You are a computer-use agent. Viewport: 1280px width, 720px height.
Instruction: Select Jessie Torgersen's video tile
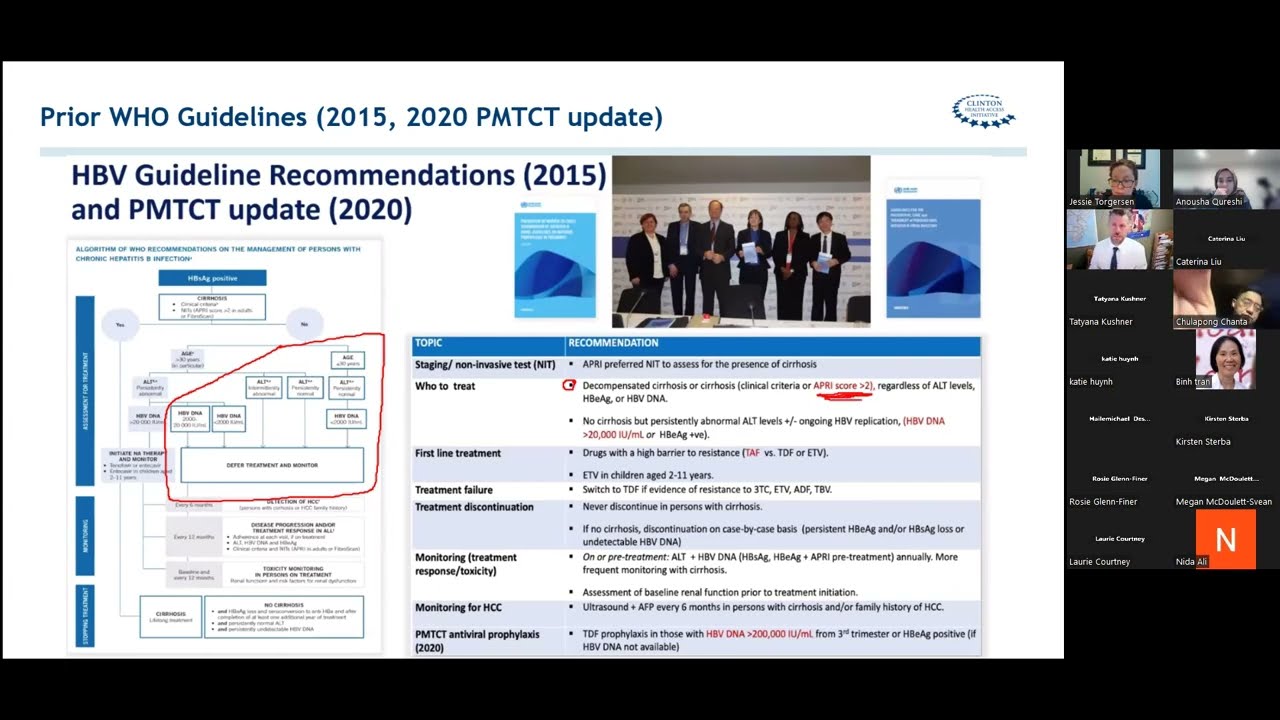coord(1119,178)
